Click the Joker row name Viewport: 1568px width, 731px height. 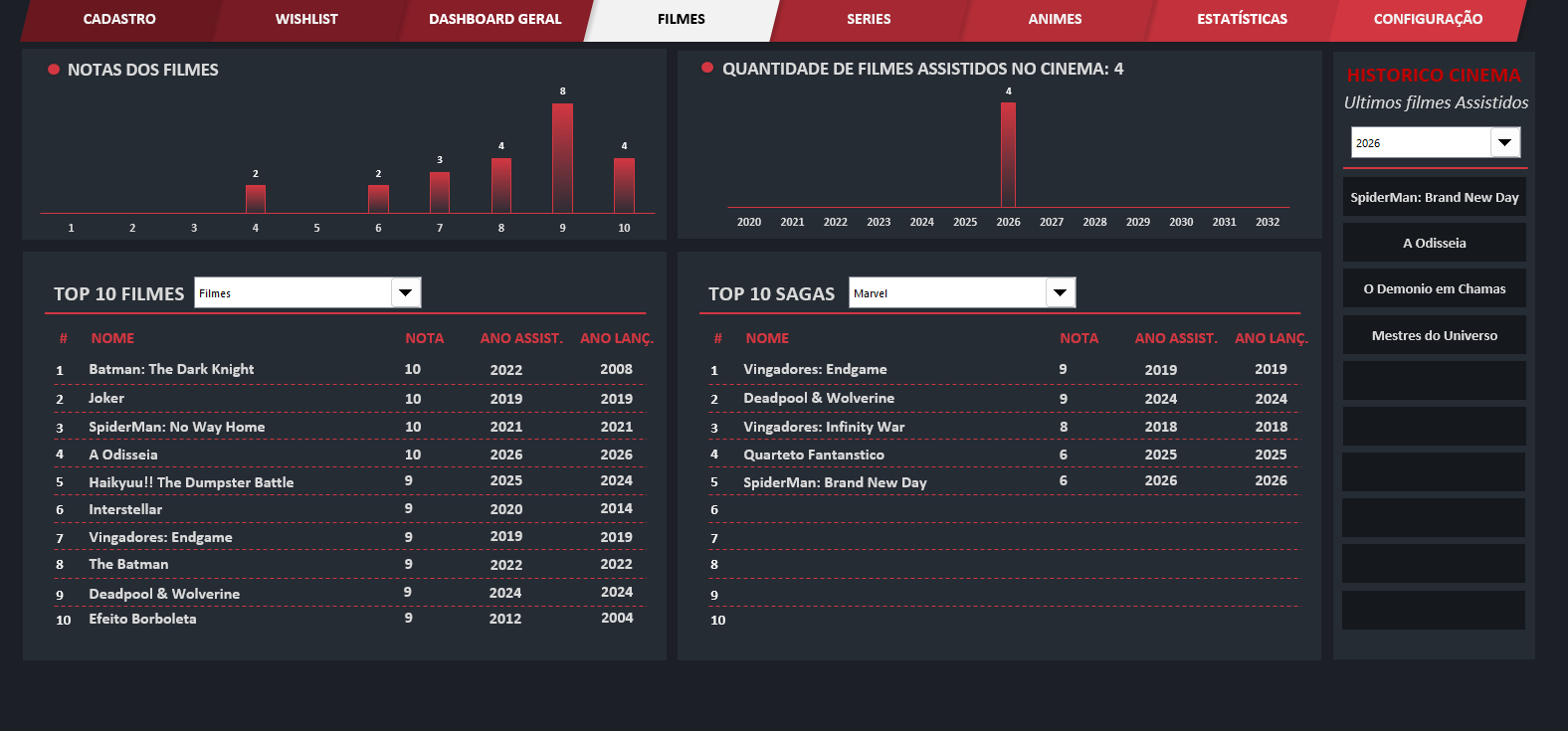coord(106,398)
